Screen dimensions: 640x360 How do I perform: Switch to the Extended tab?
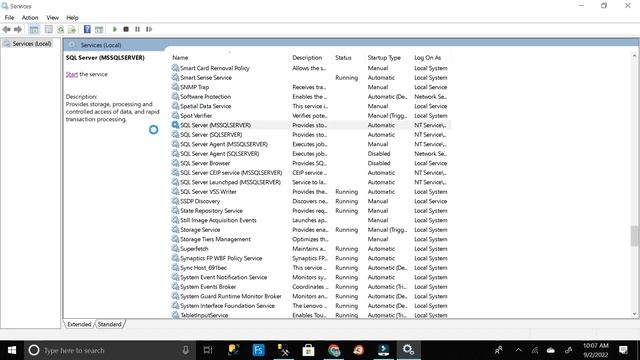click(x=79, y=324)
